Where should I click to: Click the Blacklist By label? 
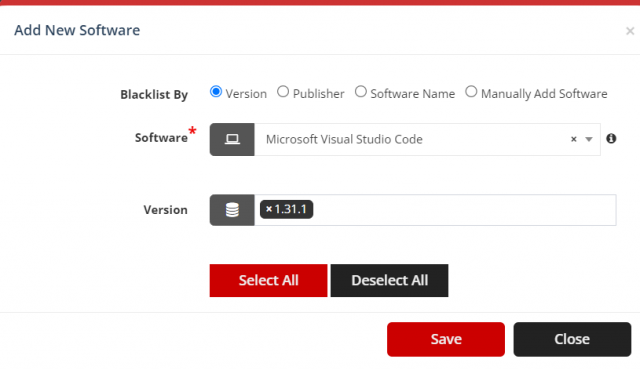coord(154,95)
